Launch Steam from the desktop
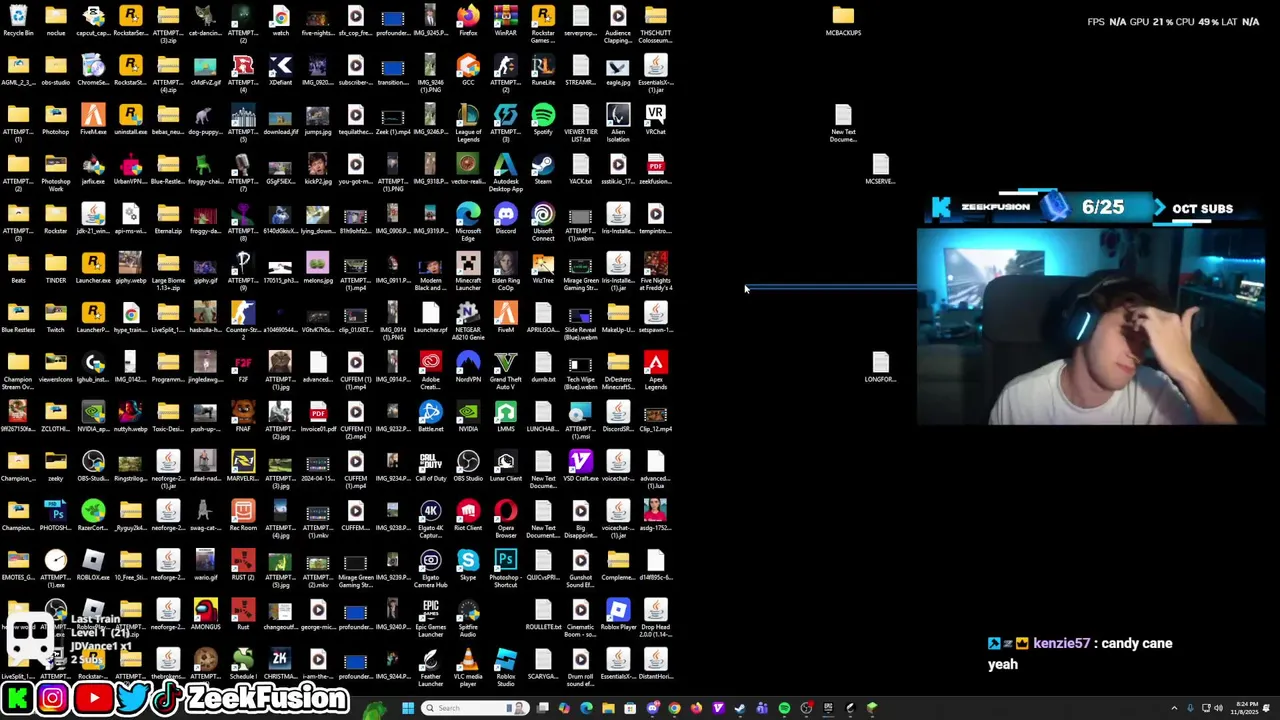Viewport: 1280px width, 720px height. coord(543,169)
